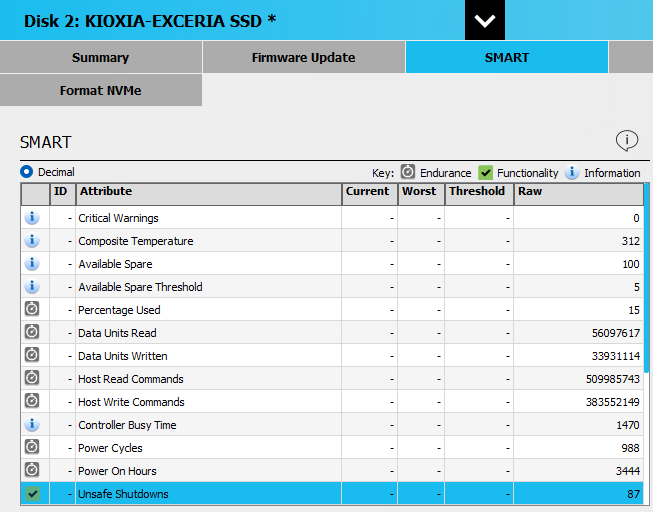The height and width of the screenshot is (512, 653).
Task: Click raw value 312
Action: click(631, 241)
